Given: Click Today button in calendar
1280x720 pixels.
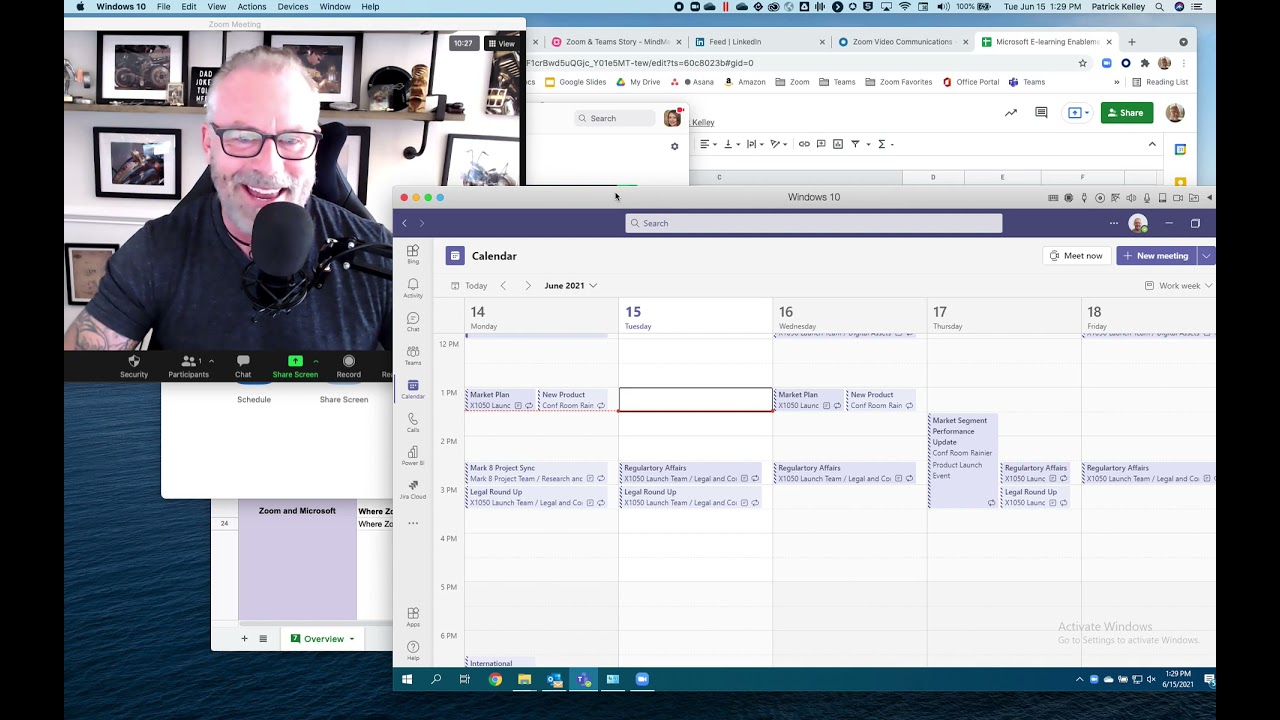Looking at the screenshot, I should tap(469, 286).
